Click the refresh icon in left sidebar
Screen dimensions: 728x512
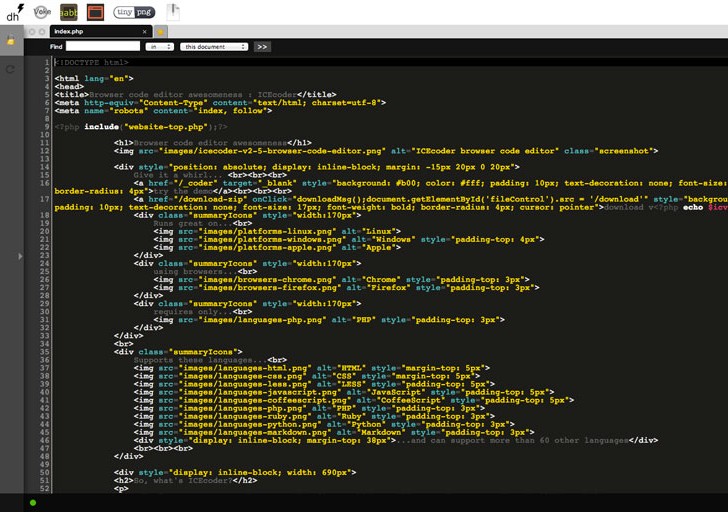click(x=11, y=69)
